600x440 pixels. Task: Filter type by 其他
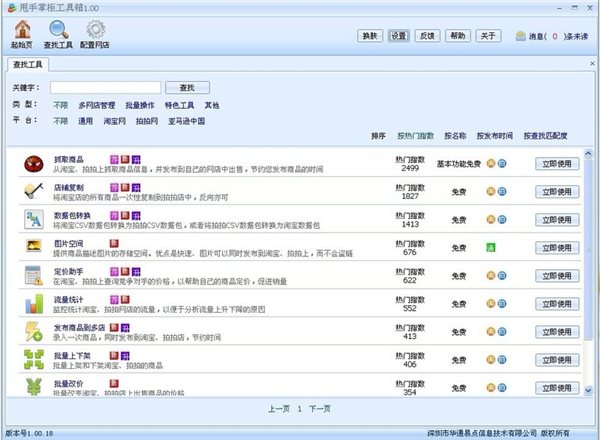(x=212, y=105)
